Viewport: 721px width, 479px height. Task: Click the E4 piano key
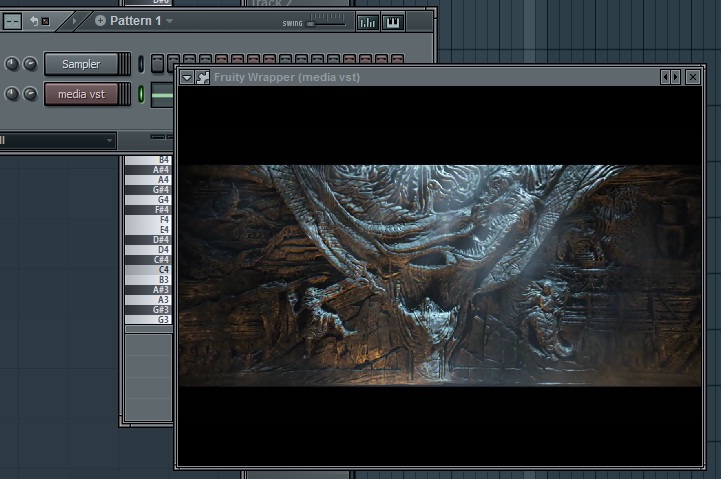click(x=148, y=230)
